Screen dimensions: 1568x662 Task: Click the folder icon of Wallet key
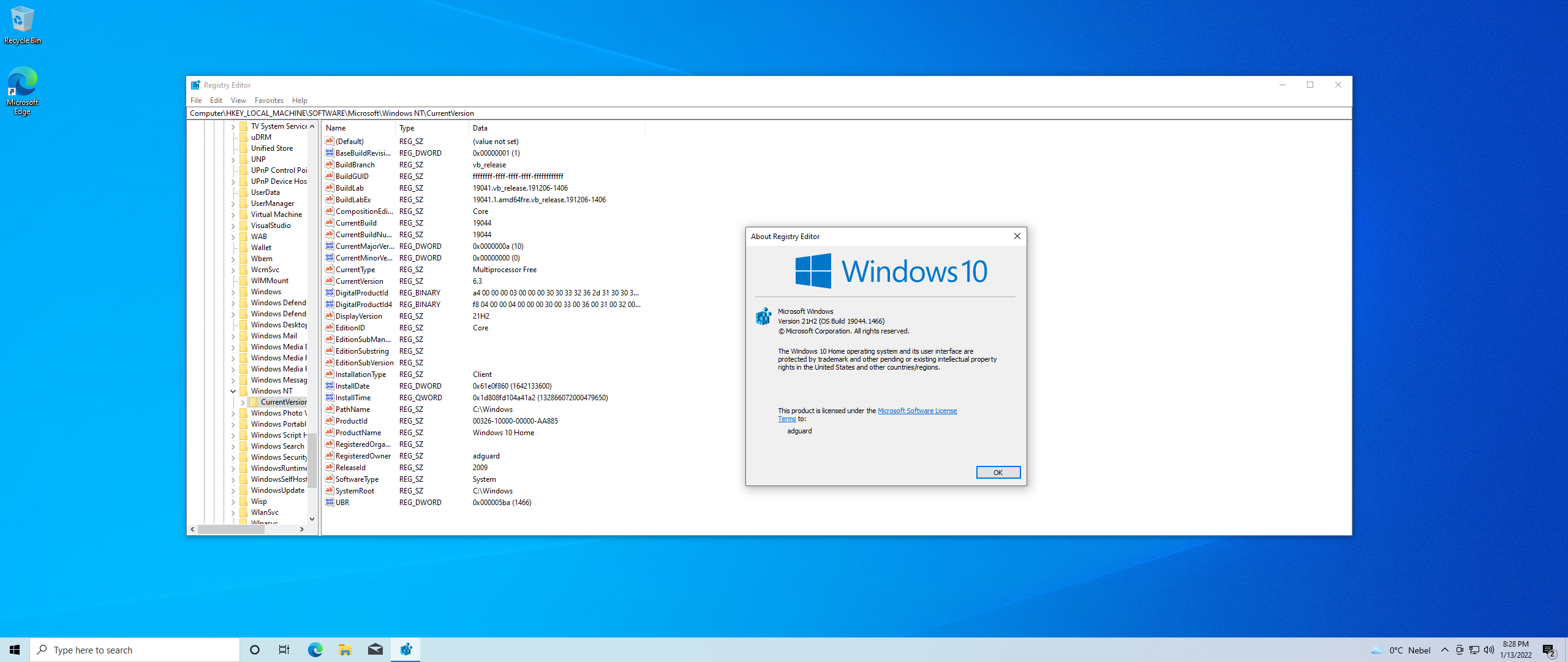243,247
